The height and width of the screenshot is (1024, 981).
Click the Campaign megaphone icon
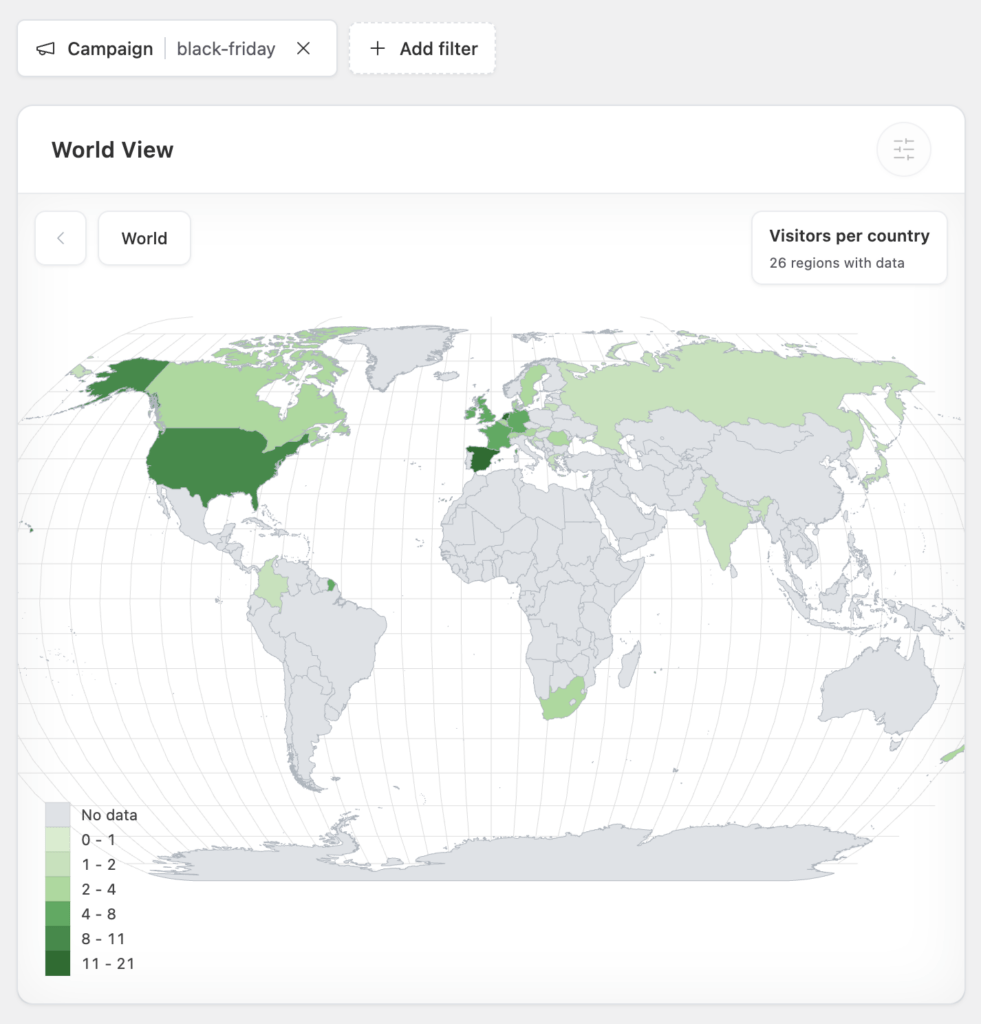[44, 48]
